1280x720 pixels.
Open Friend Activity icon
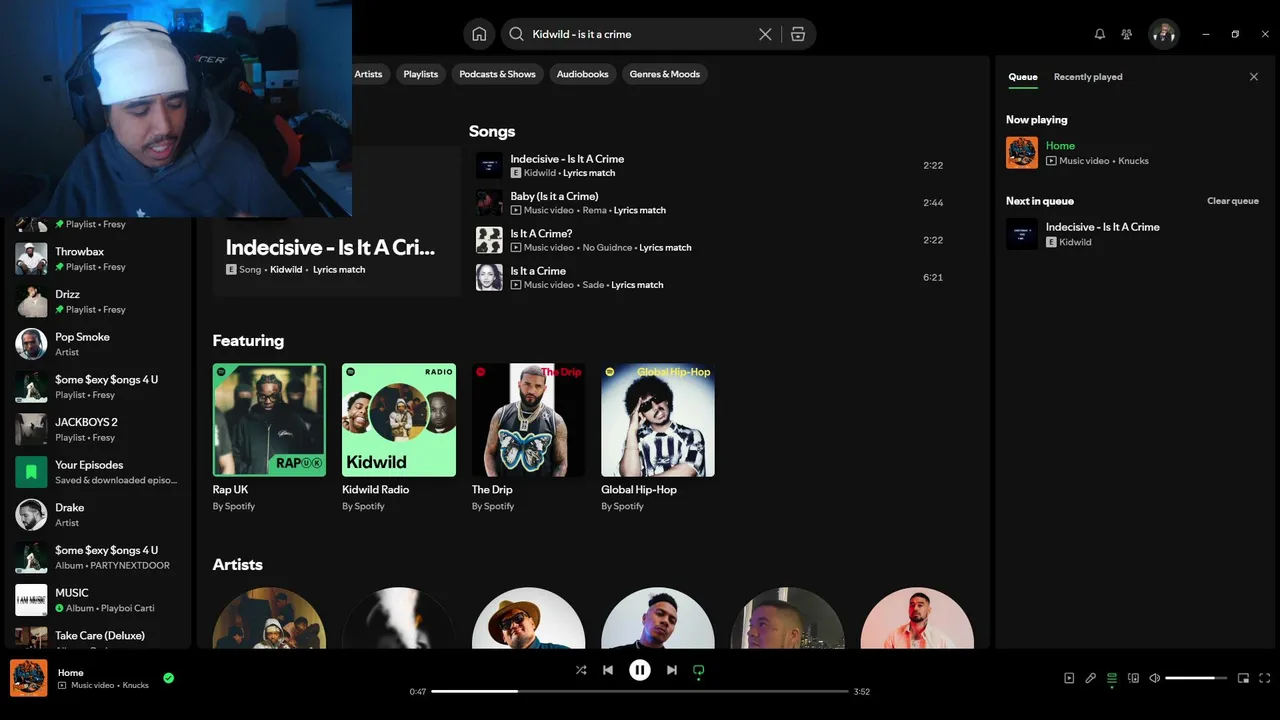click(1127, 34)
